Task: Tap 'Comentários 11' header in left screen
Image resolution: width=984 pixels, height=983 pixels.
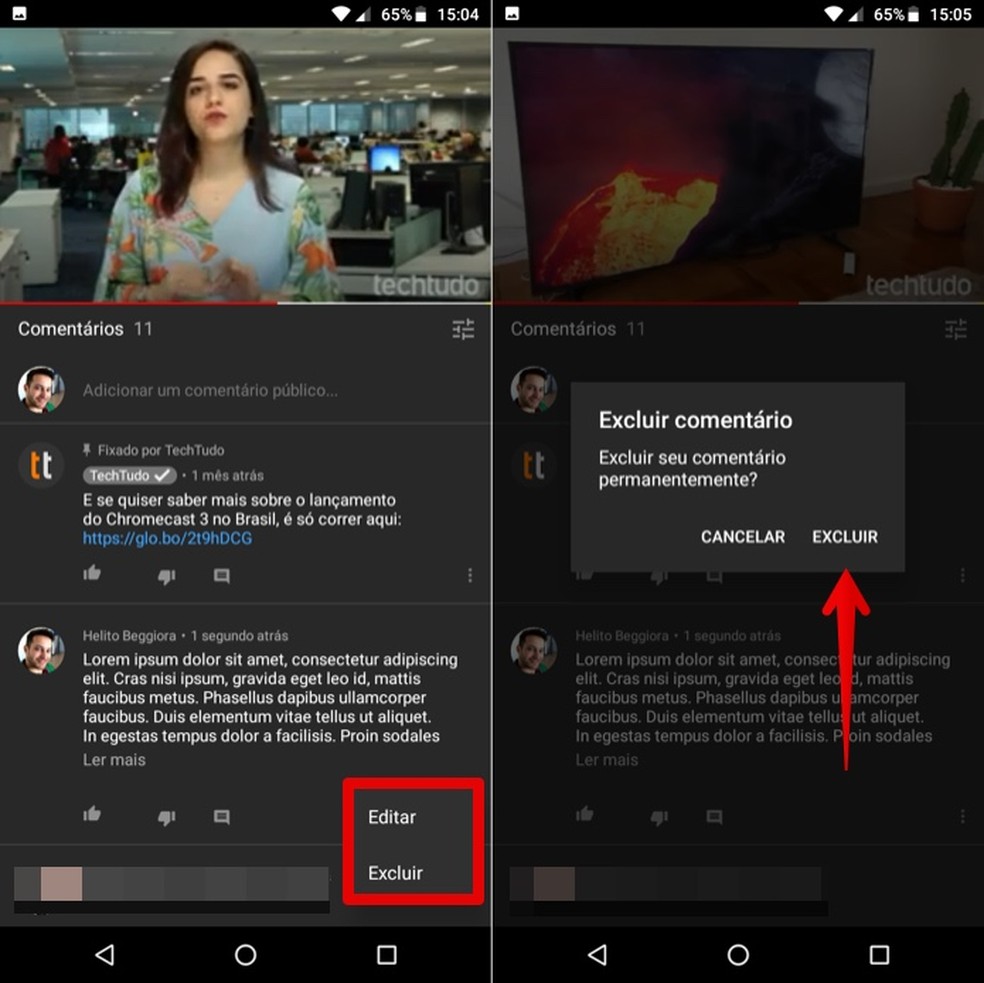Action: 85,329
